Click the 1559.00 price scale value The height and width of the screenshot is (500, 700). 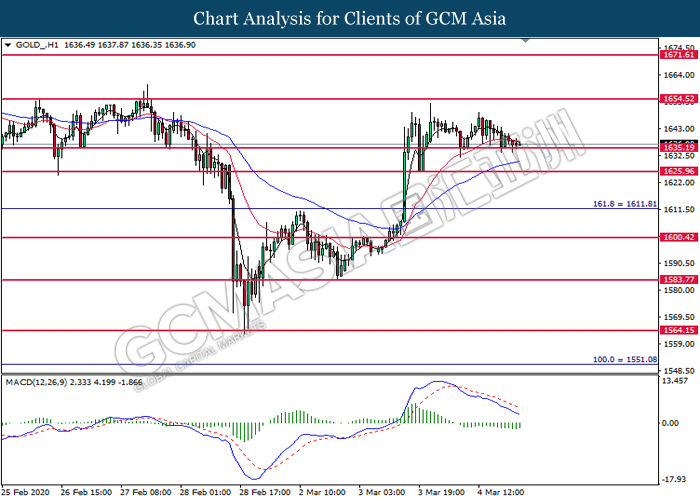coord(679,344)
